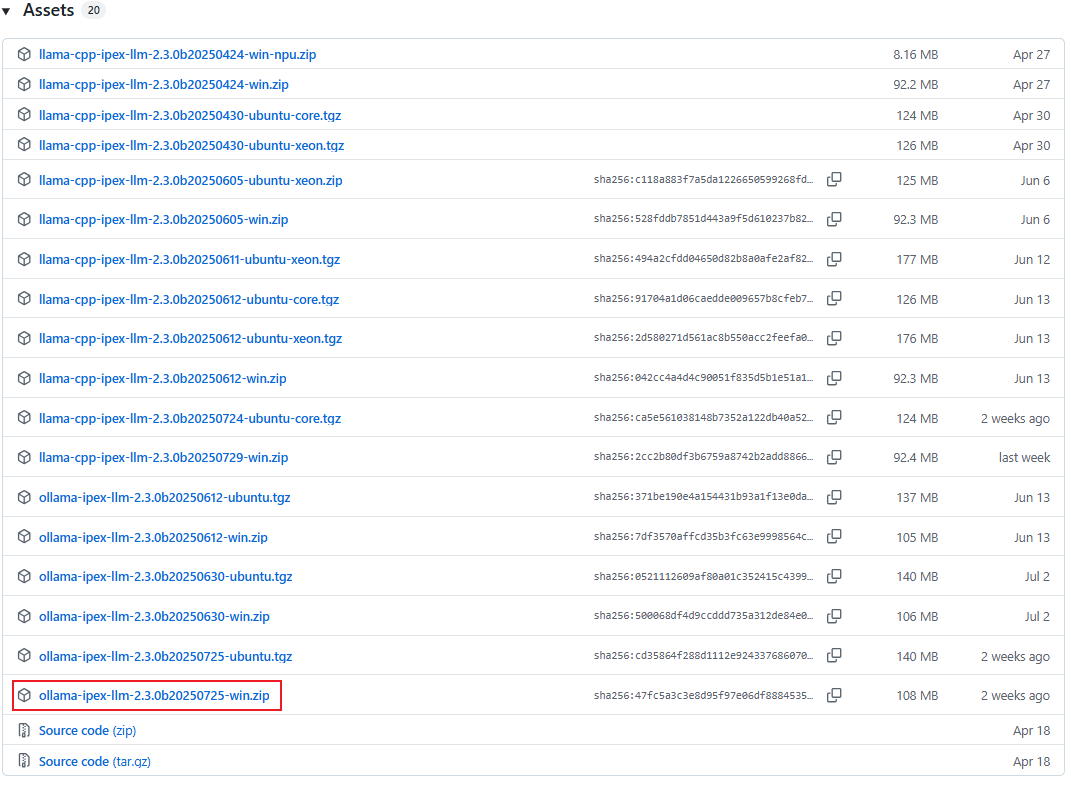Screen dimensions: 1071x785
Task: Download llama-cpp-ipex-llm-2.3.0b20250430-ubuntu-core.tgz
Action: click(x=190, y=115)
